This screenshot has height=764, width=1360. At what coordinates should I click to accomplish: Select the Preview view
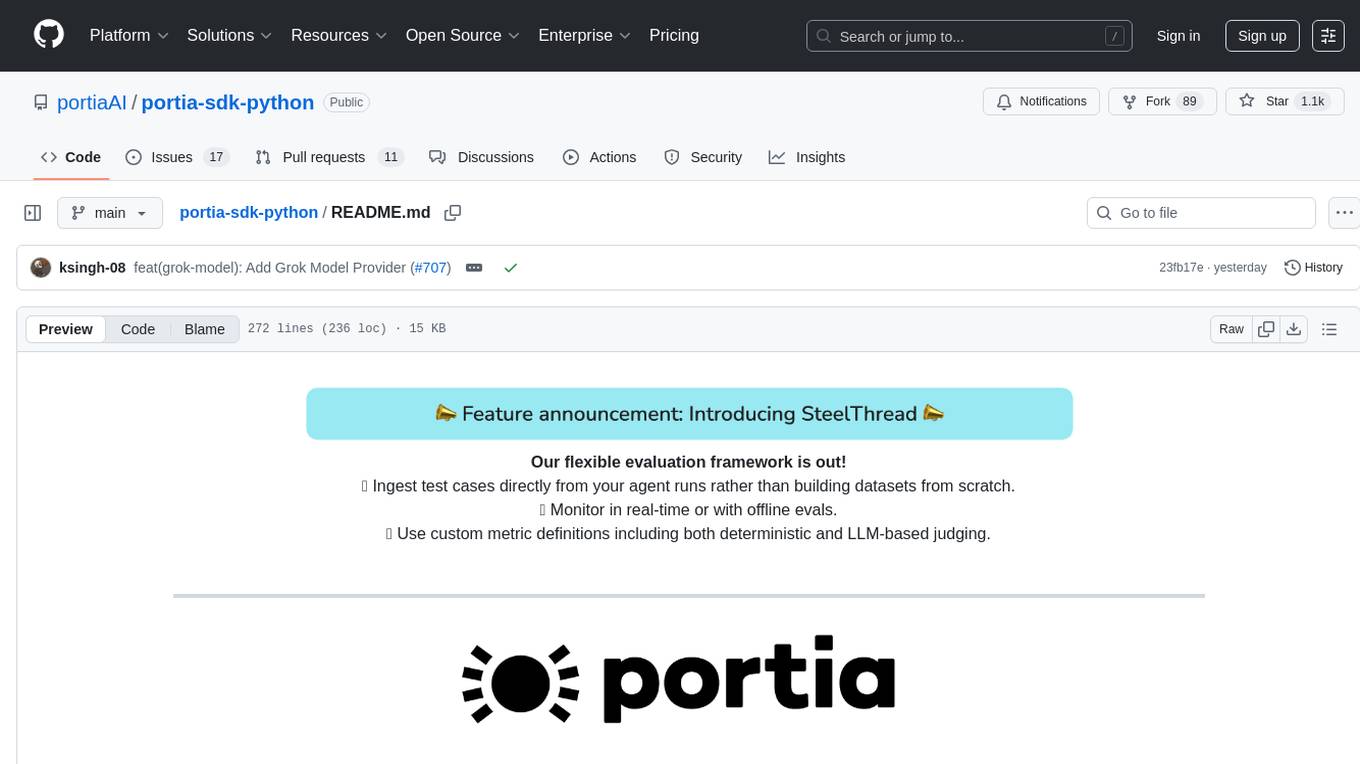[66, 329]
